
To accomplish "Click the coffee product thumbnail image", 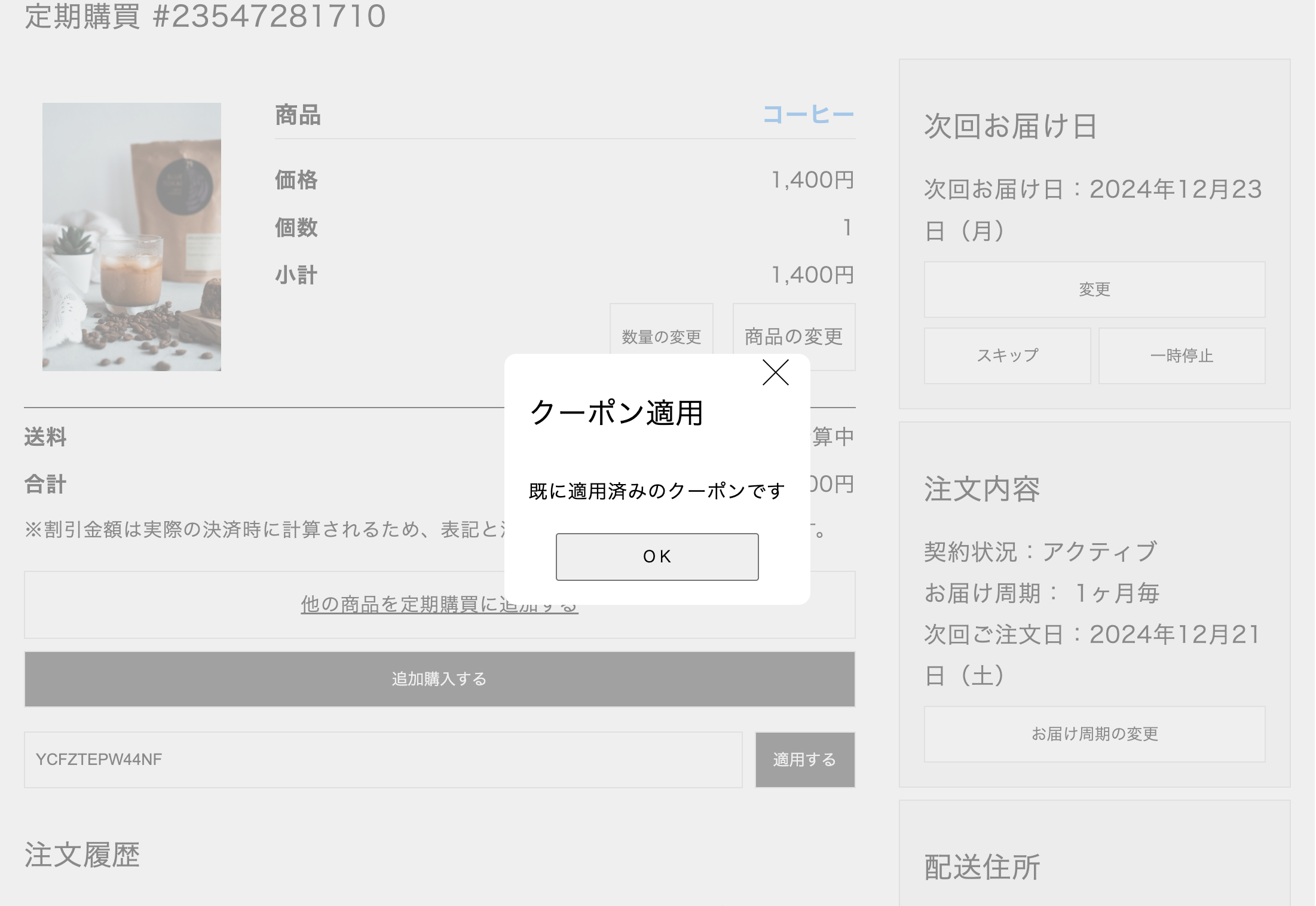I will coord(131,237).
